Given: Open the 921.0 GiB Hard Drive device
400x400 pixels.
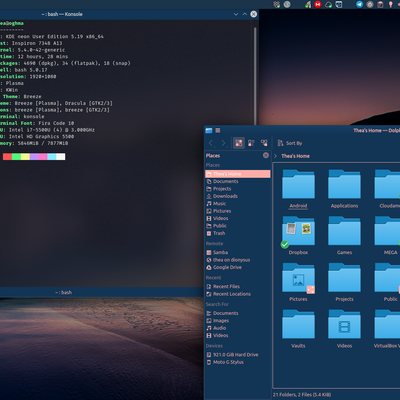Looking at the screenshot, I should coord(238,355).
